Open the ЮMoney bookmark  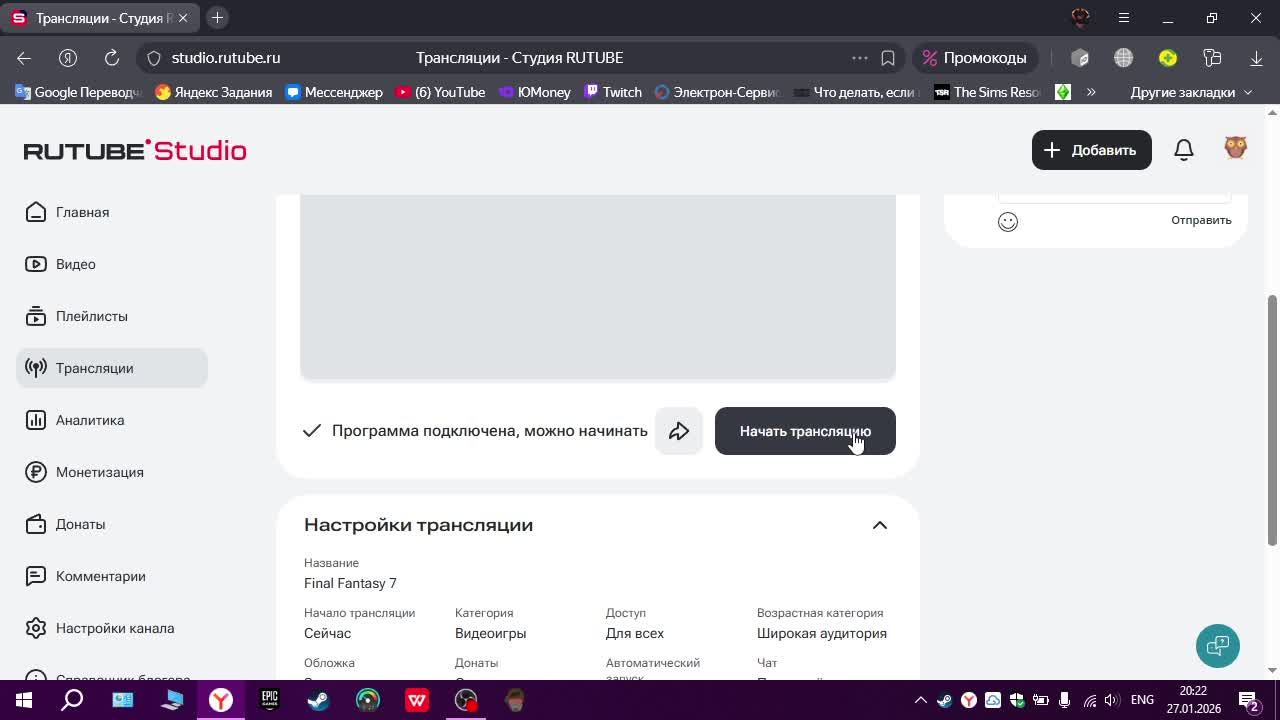535,92
